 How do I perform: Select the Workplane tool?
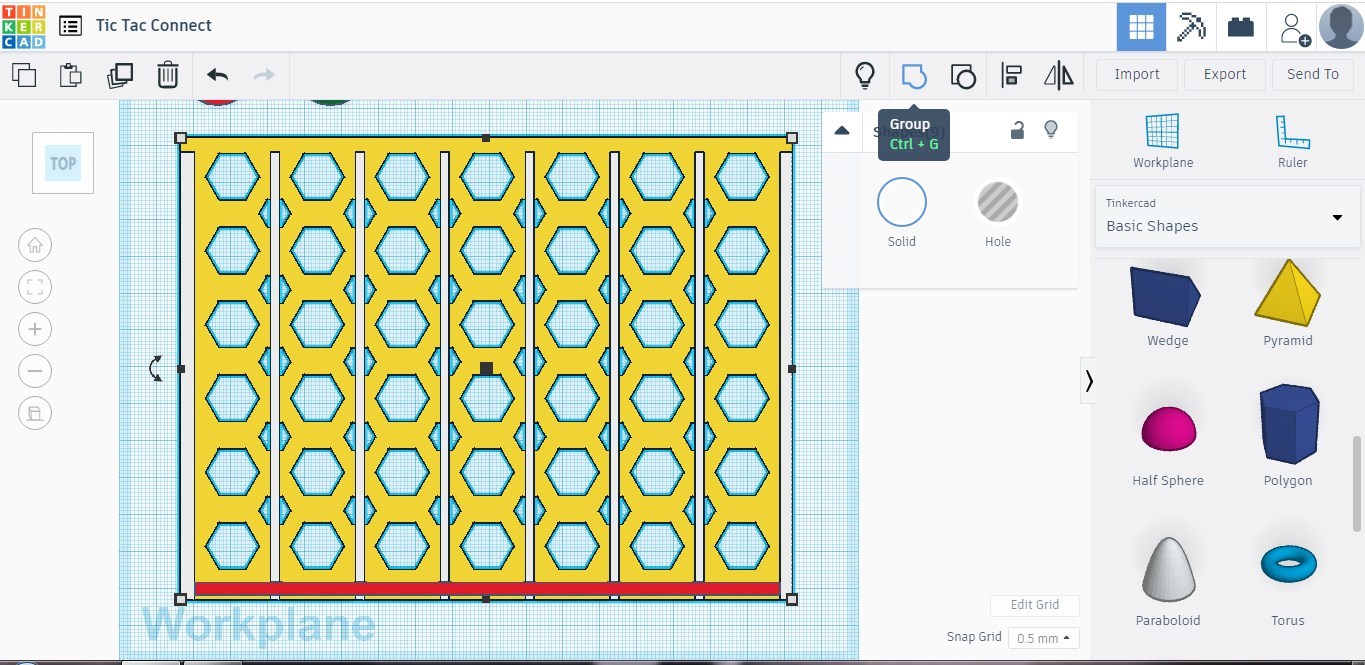click(1163, 140)
